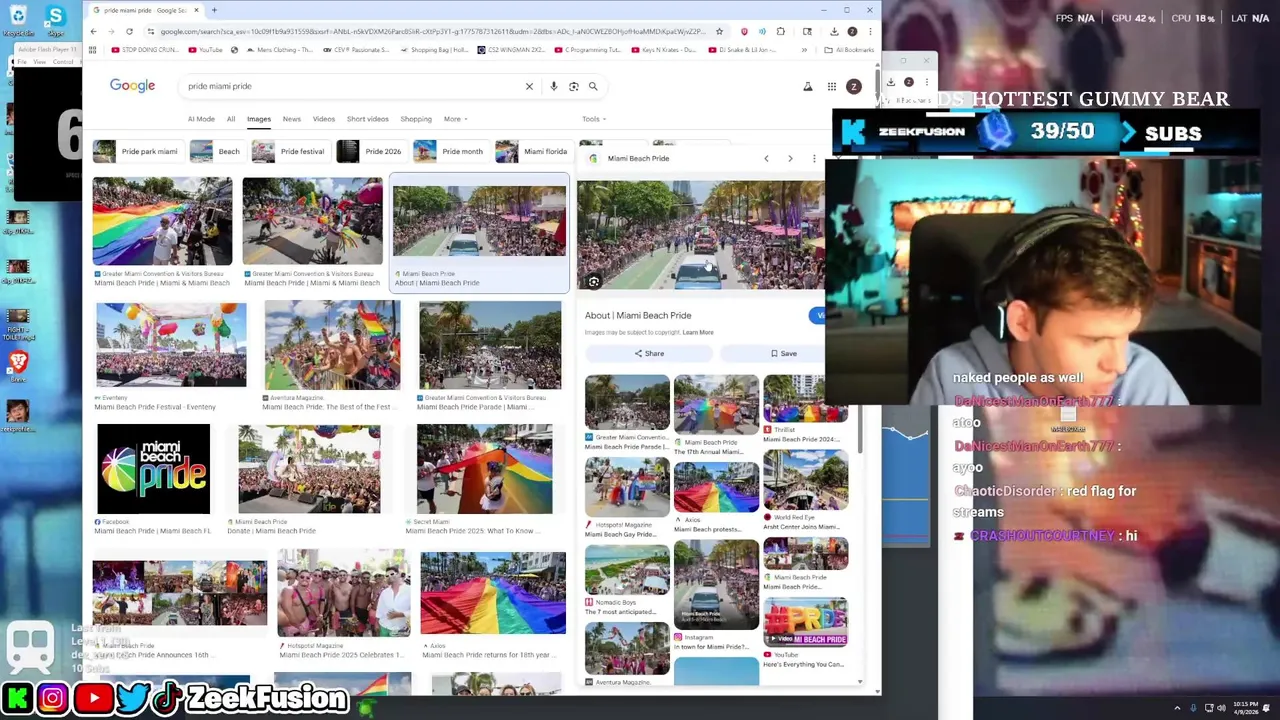Open Secret Miami rainbow flag thumbnail
This screenshot has width=1280, height=720.
click(x=485, y=469)
